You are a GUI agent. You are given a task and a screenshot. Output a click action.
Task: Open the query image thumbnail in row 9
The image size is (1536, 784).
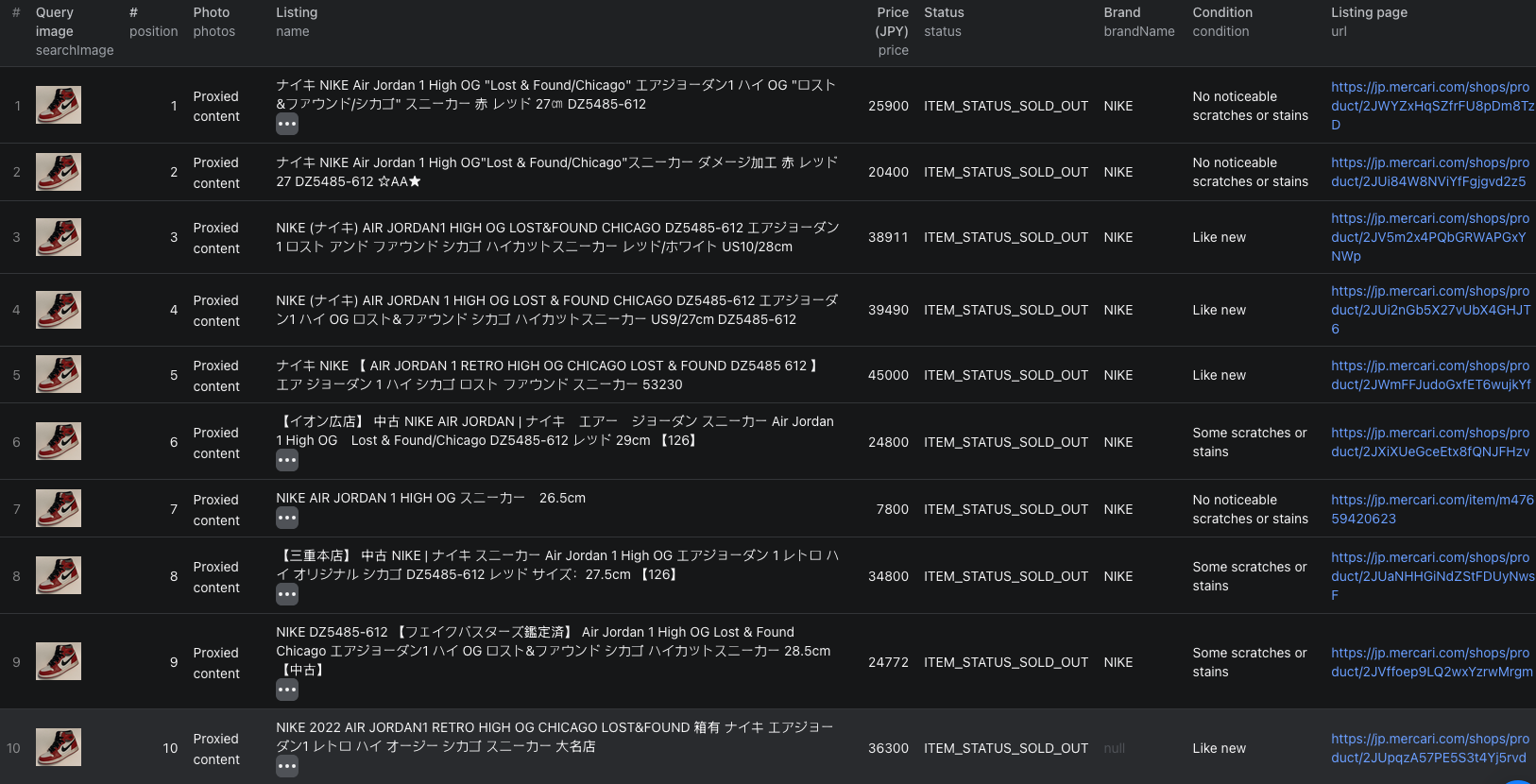[59, 661]
